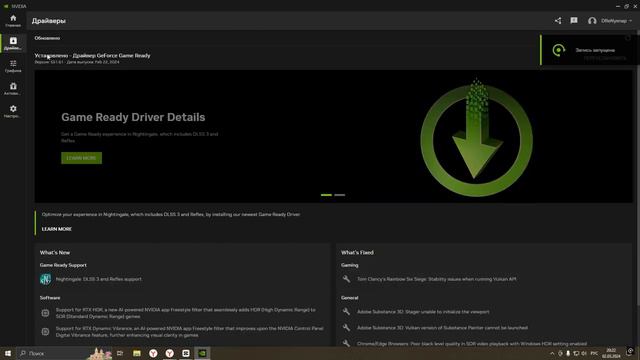Click 'Game Ready Driver Details' heading
The image size is (640, 360).
coord(133,117)
